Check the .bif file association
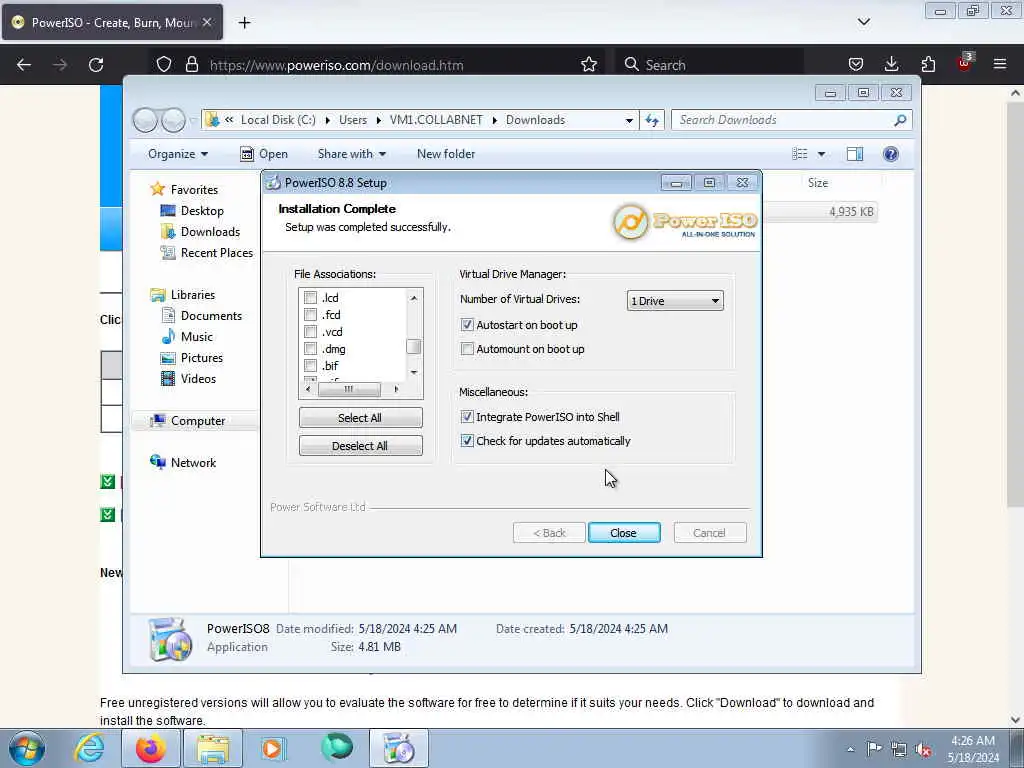This screenshot has width=1024, height=768. (x=311, y=366)
